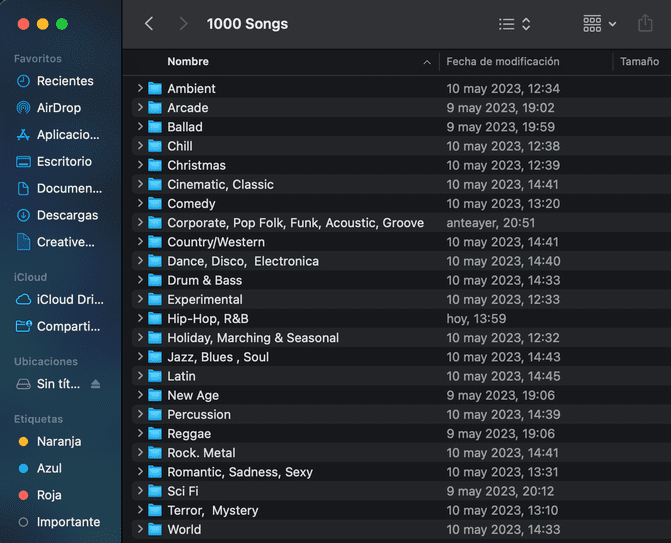Sort by the Nombre column header
This screenshot has width=671, height=543.
click(x=188, y=62)
